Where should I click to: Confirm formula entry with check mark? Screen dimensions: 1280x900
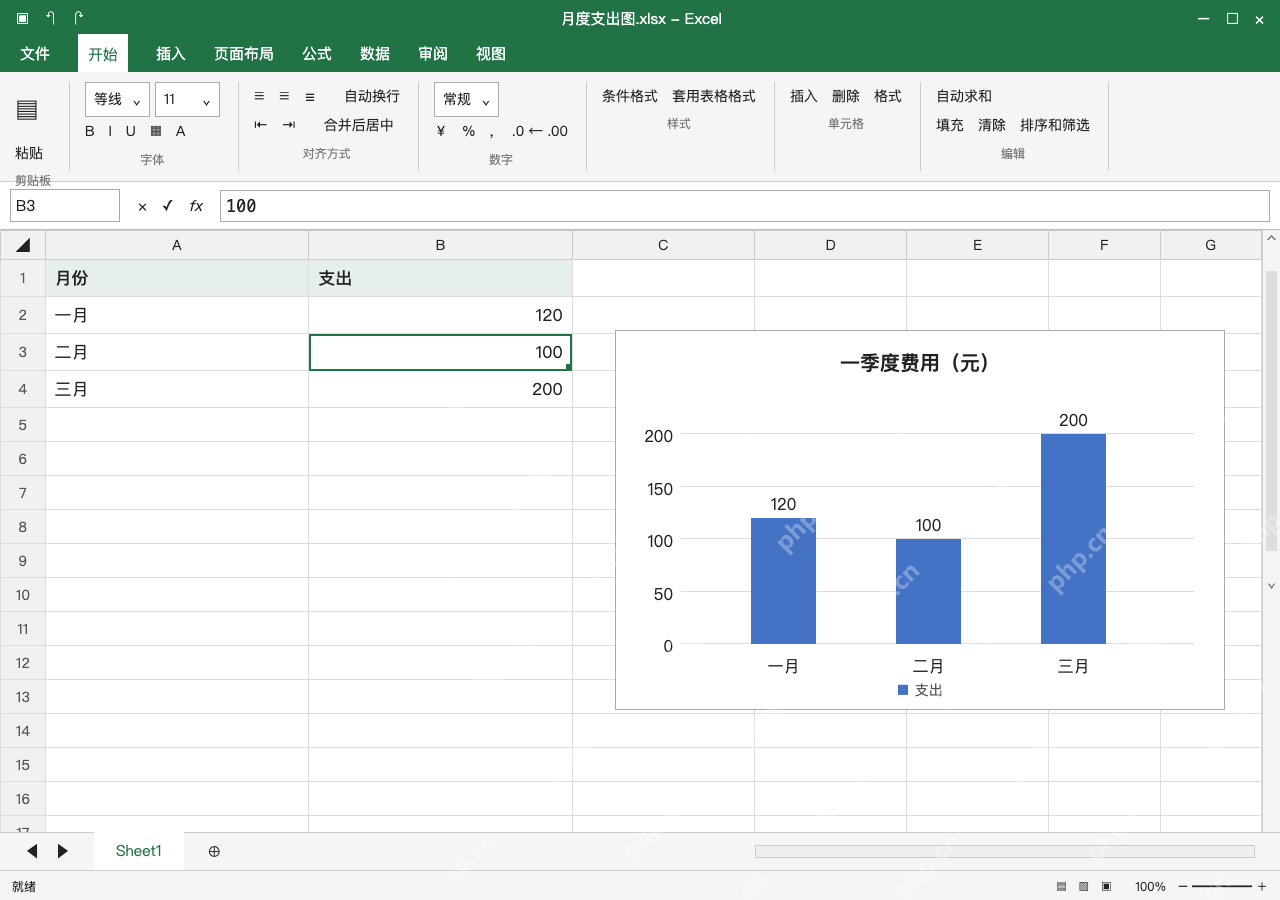167,205
